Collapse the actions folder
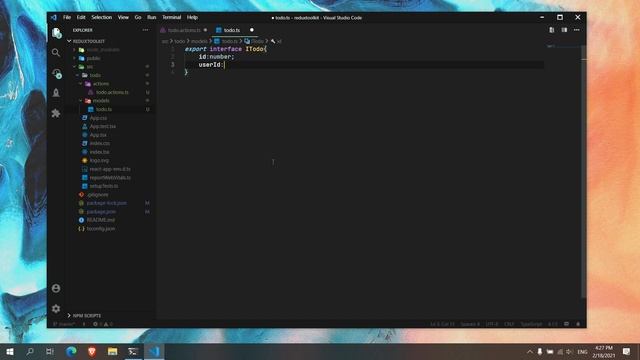 [81, 84]
